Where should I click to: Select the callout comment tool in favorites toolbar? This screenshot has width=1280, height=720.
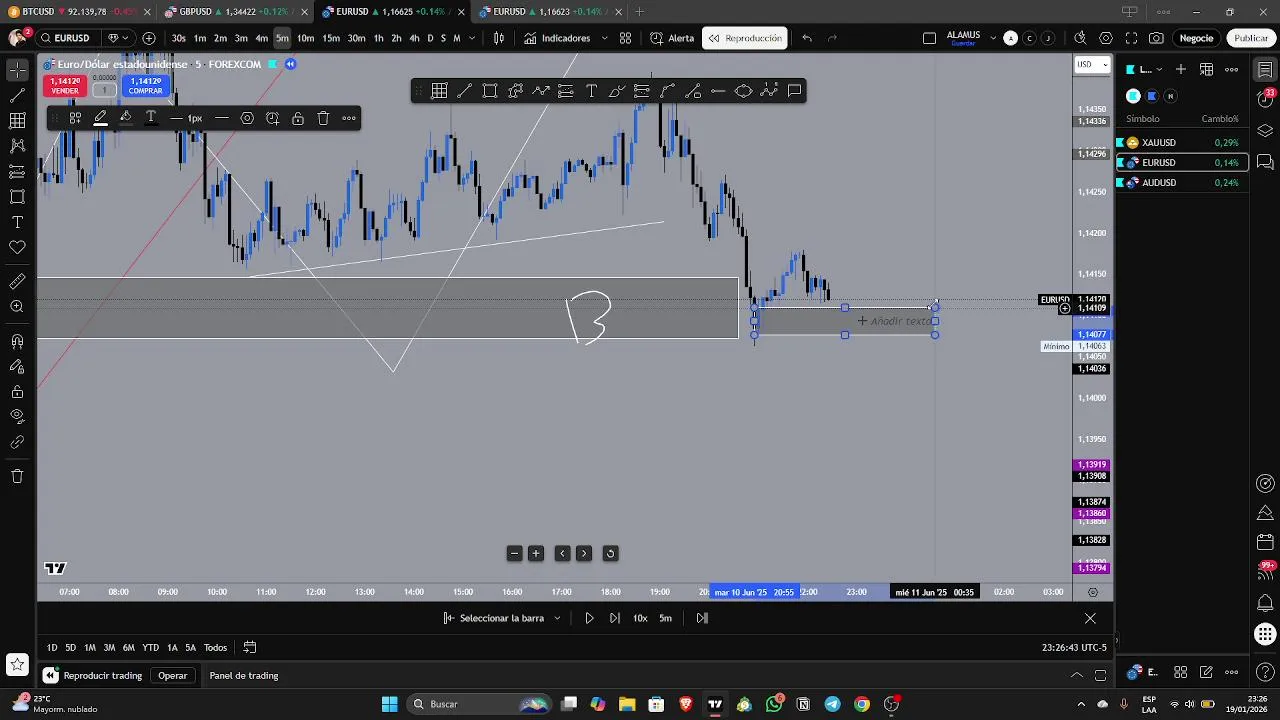point(794,91)
